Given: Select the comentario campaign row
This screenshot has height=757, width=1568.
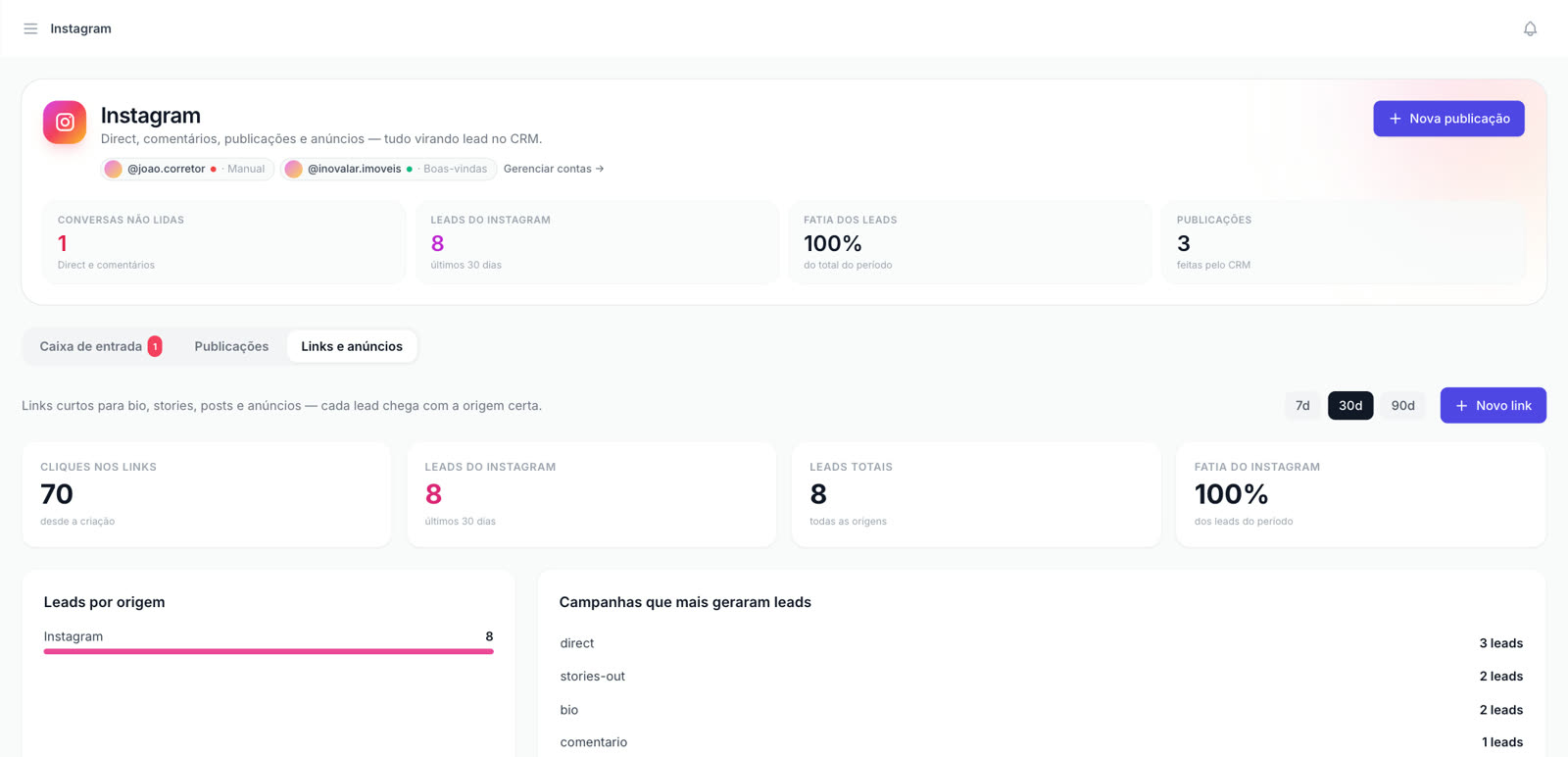Looking at the screenshot, I should point(1042,742).
